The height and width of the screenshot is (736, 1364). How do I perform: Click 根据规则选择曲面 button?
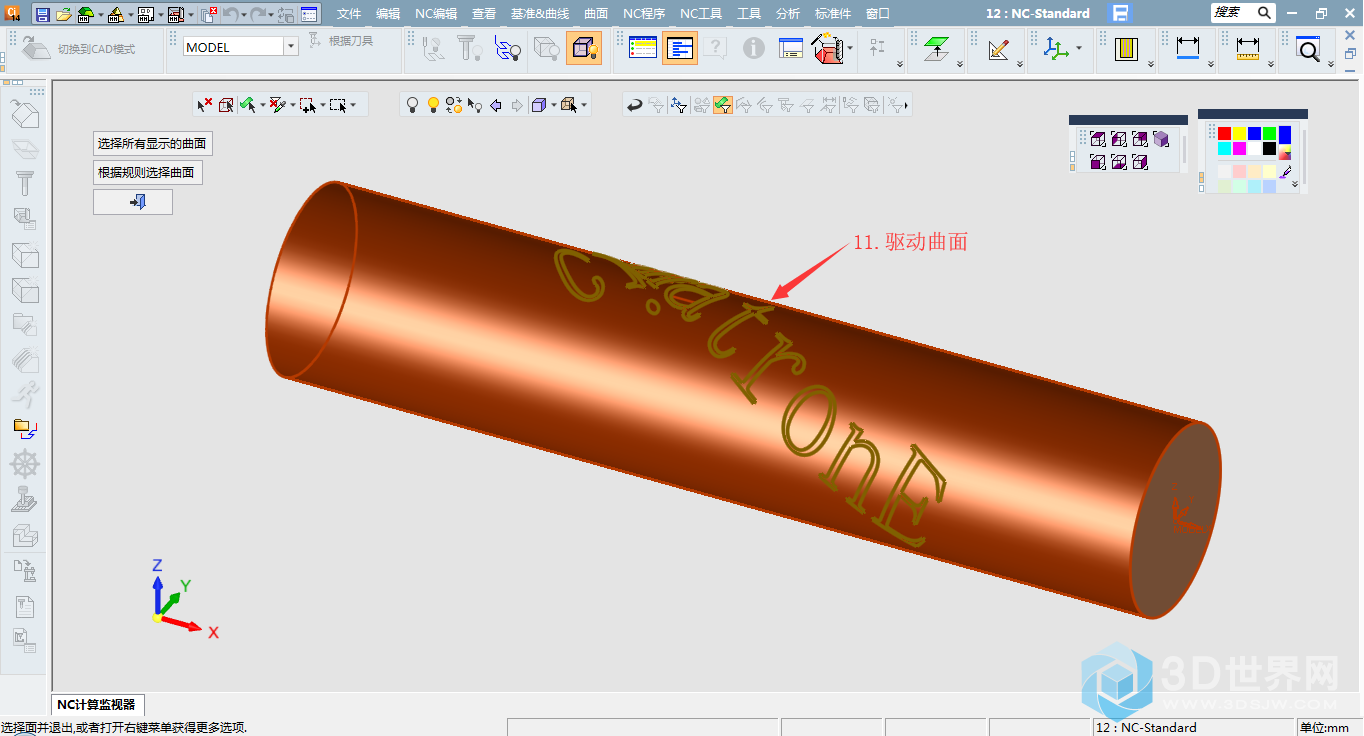pyautogui.click(x=146, y=173)
